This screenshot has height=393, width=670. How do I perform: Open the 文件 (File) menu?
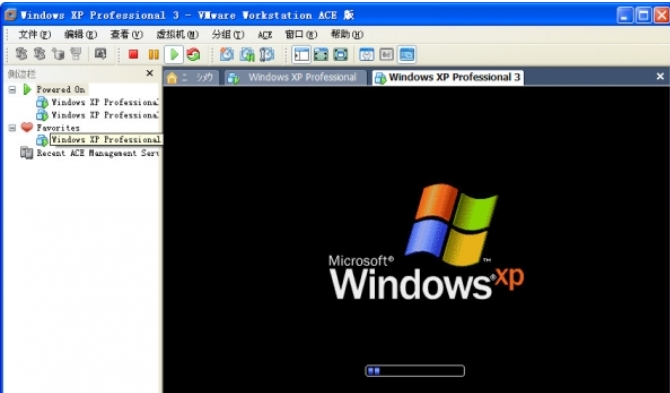click(35, 35)
